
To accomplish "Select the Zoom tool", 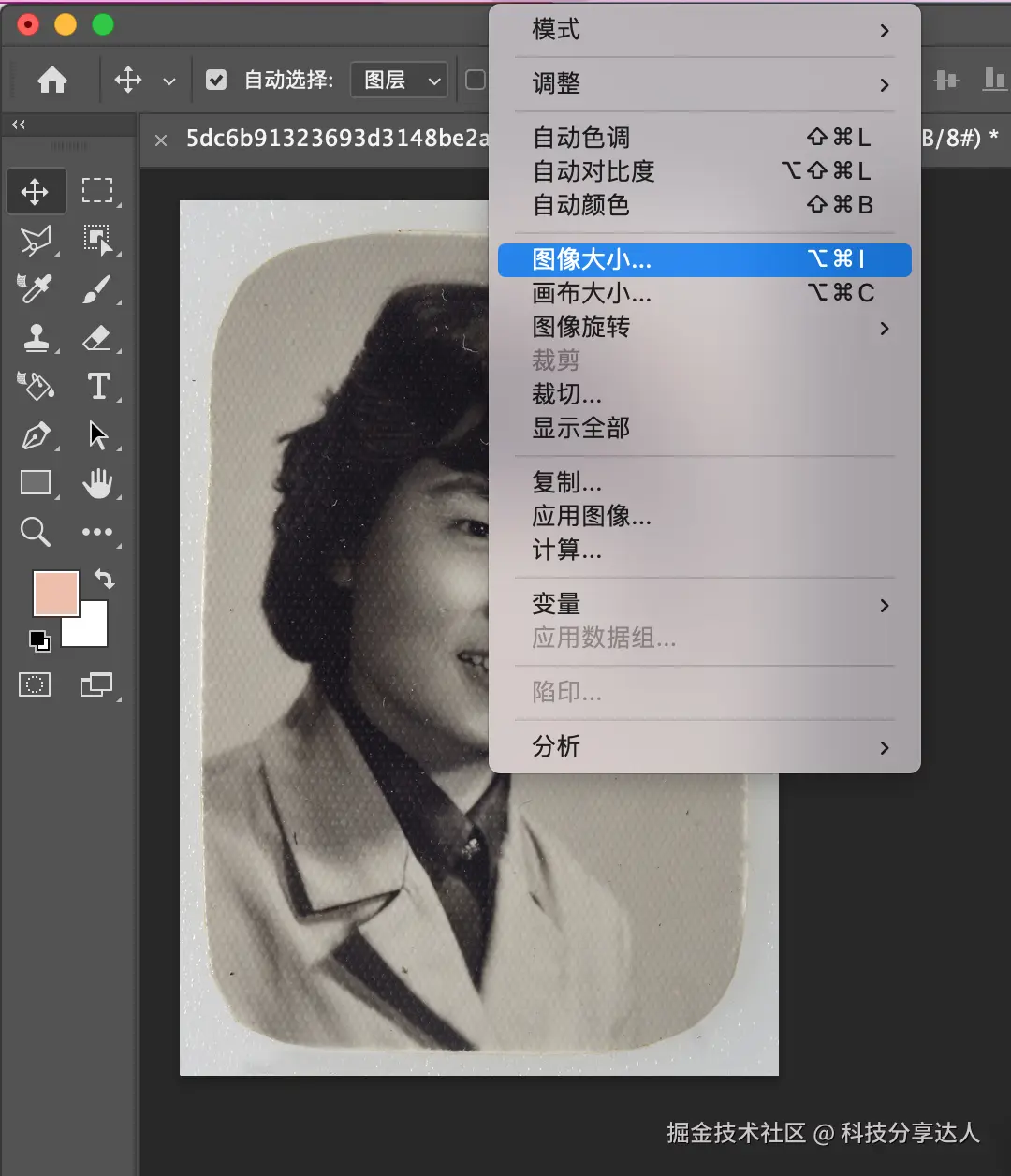I will pos(36,532).
